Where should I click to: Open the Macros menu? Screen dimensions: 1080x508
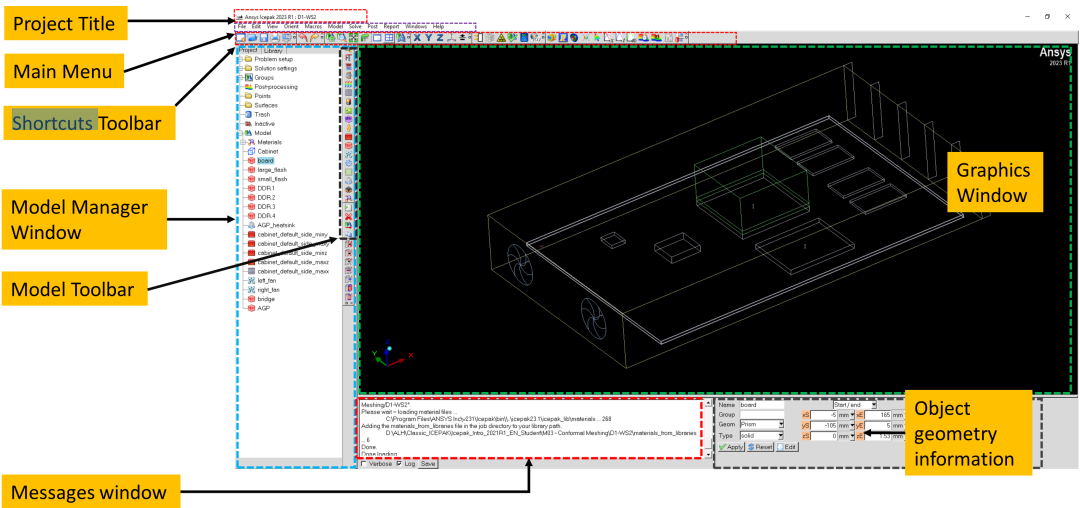pyautogui.click(x=313, y=26)
